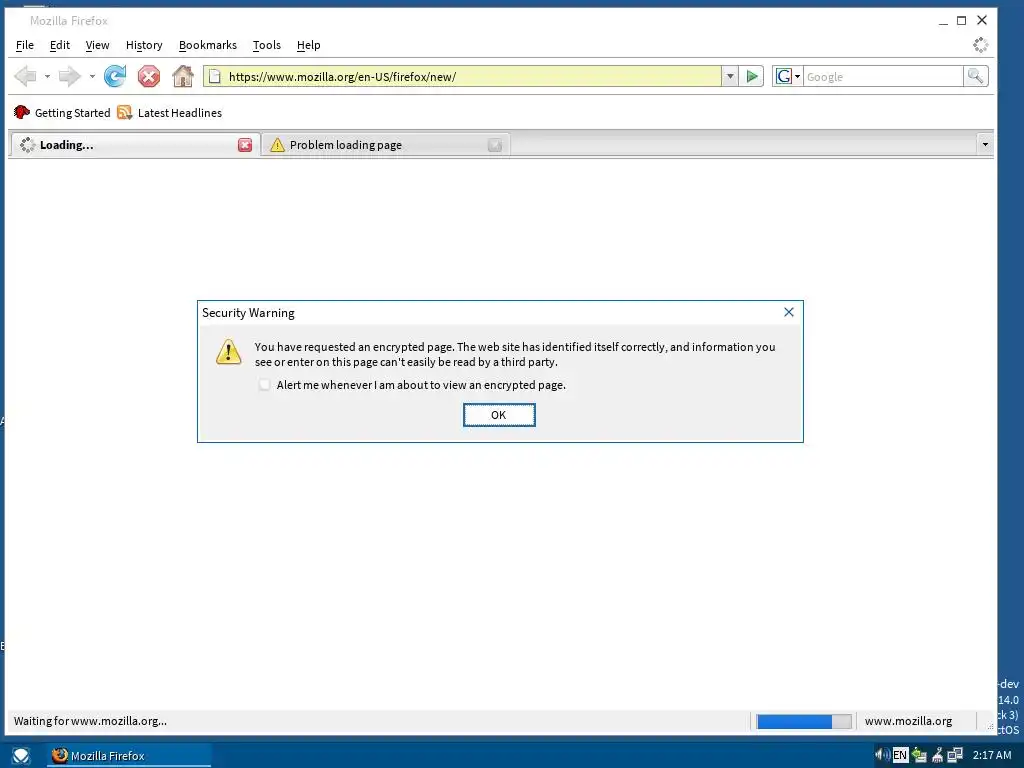Open the Bookmarks menu
1024x768 pixels.
pyautogui.click(x=208, y=45)
